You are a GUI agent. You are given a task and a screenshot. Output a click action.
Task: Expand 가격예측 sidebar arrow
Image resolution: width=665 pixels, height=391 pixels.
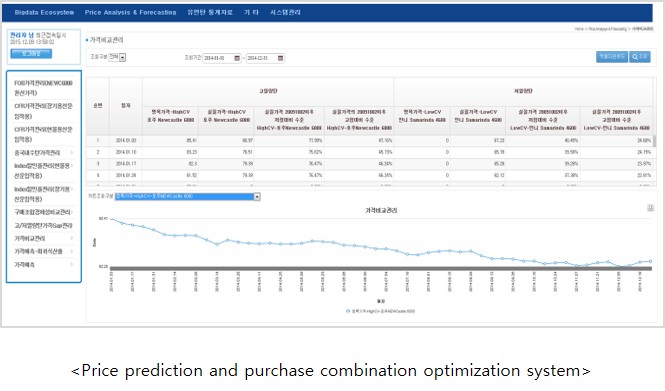pos(72,265)
